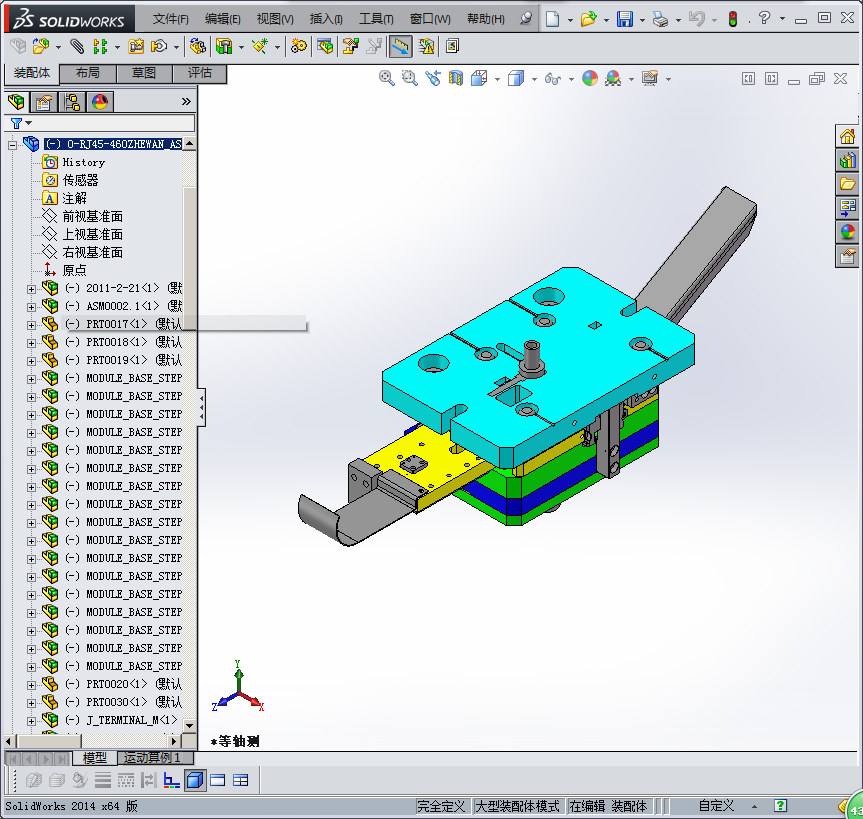The width and height of the screenshot is (863, 819).
Task: Expand the J_TERMINAL_M<1> node
Action: 31,721
